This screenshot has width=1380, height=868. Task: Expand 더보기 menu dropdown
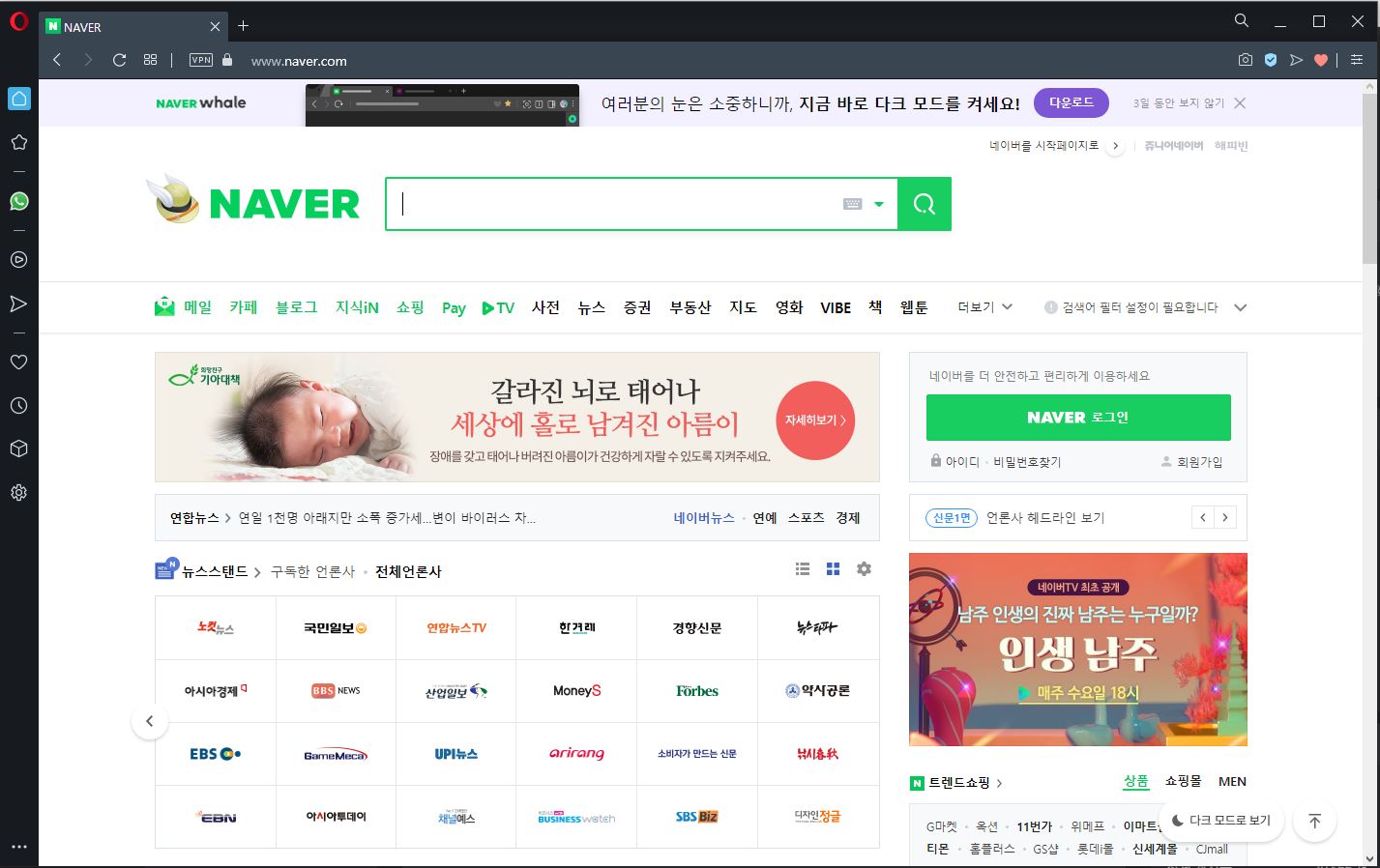point(985,307)
